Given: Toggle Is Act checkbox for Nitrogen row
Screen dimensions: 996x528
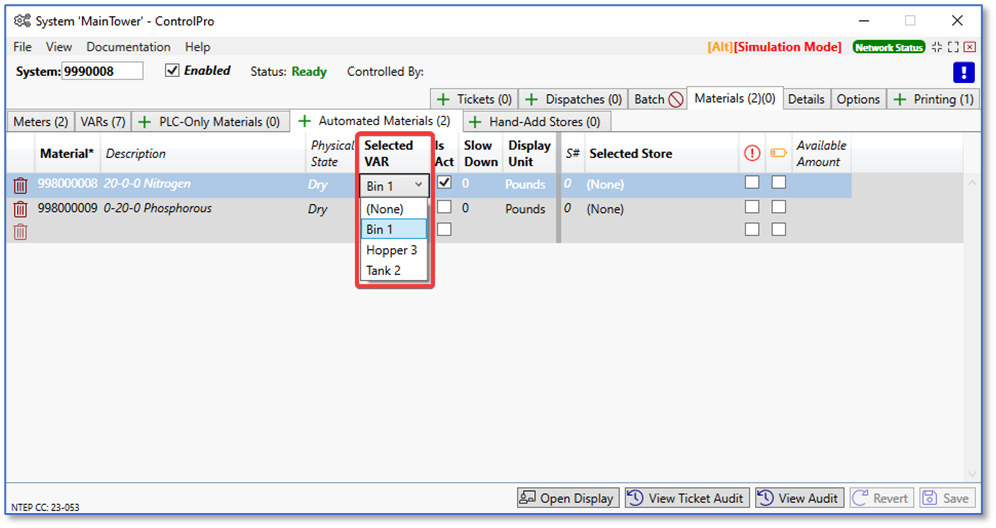Looking at the screenshot, I should tap(444, 183).
